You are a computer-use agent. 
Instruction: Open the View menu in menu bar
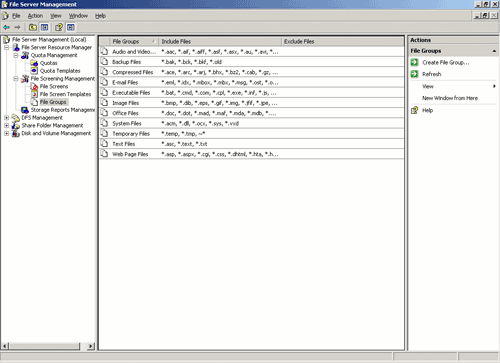[56, 16]
